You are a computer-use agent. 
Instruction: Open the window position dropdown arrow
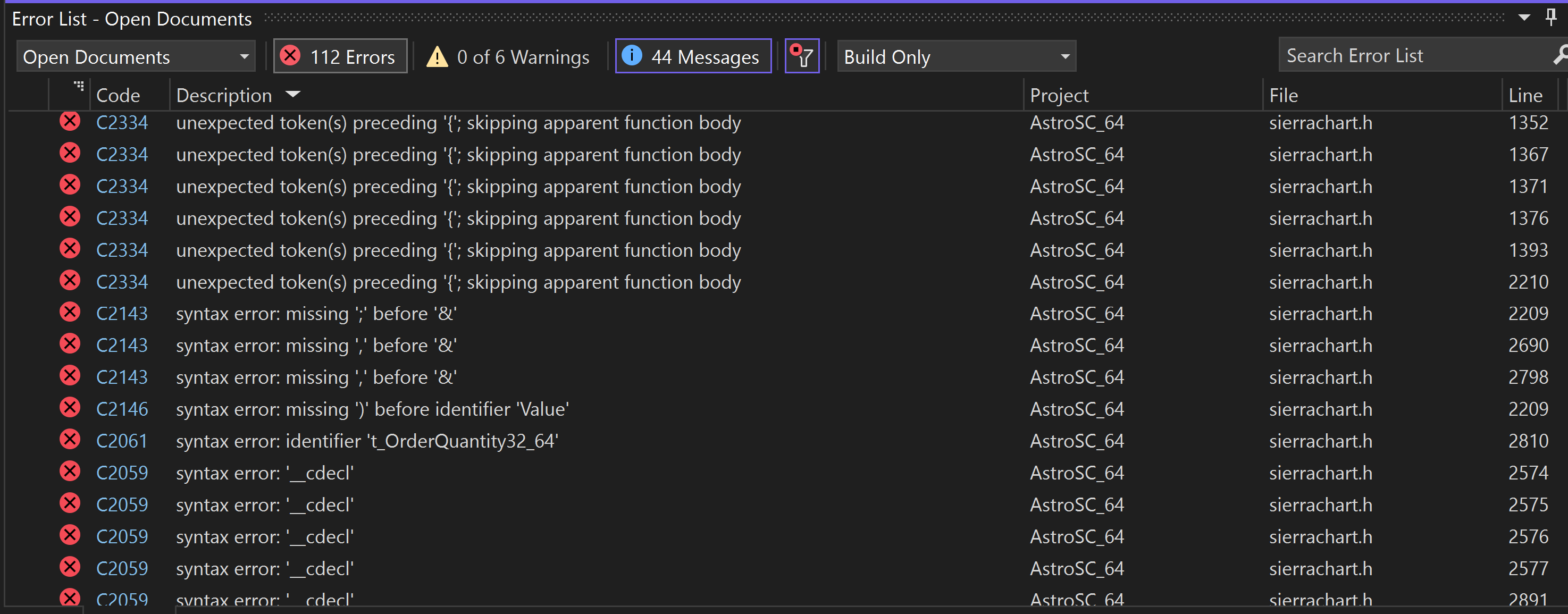[x=1524, y=18]
